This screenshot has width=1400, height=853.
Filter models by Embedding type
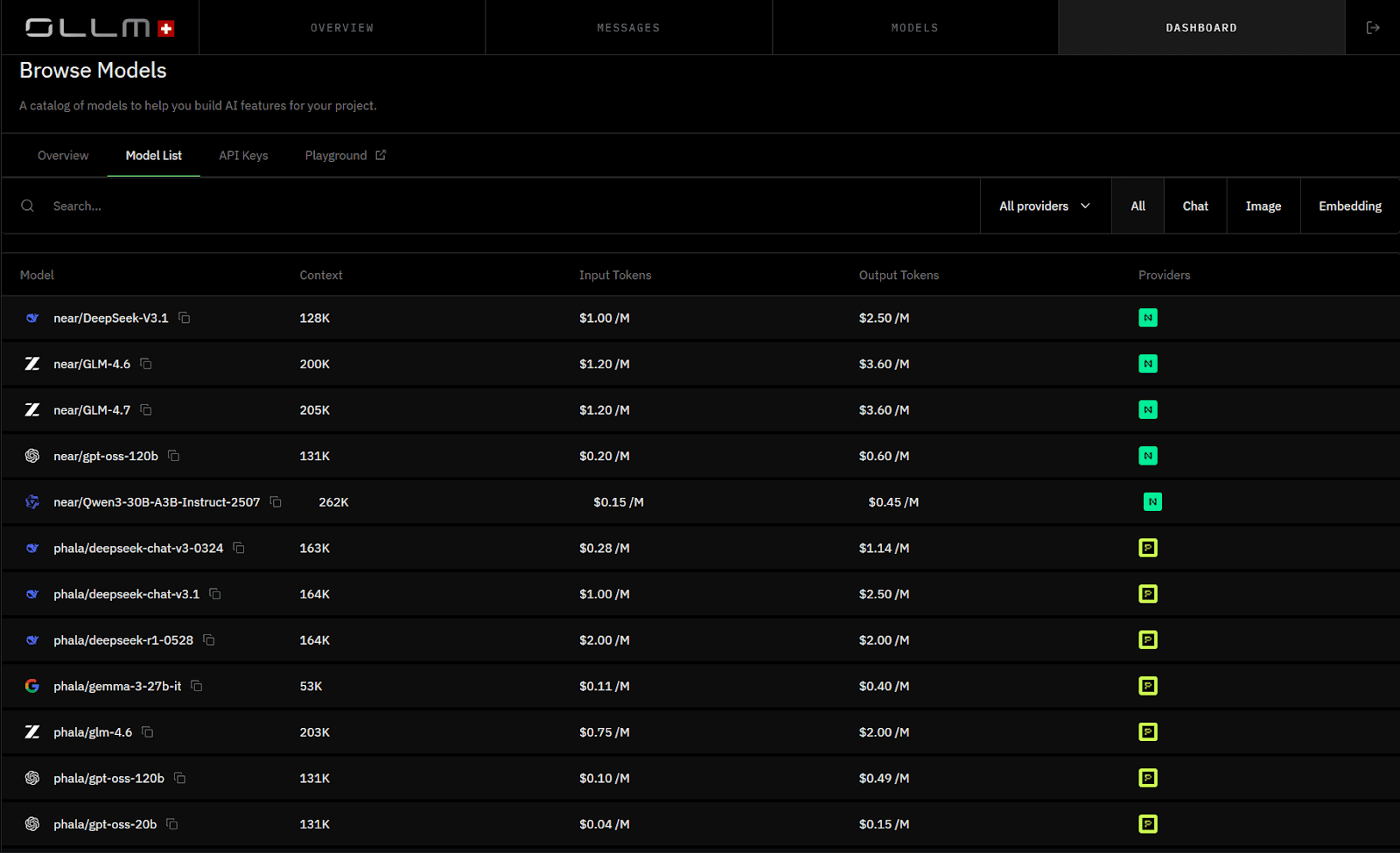1350,206
